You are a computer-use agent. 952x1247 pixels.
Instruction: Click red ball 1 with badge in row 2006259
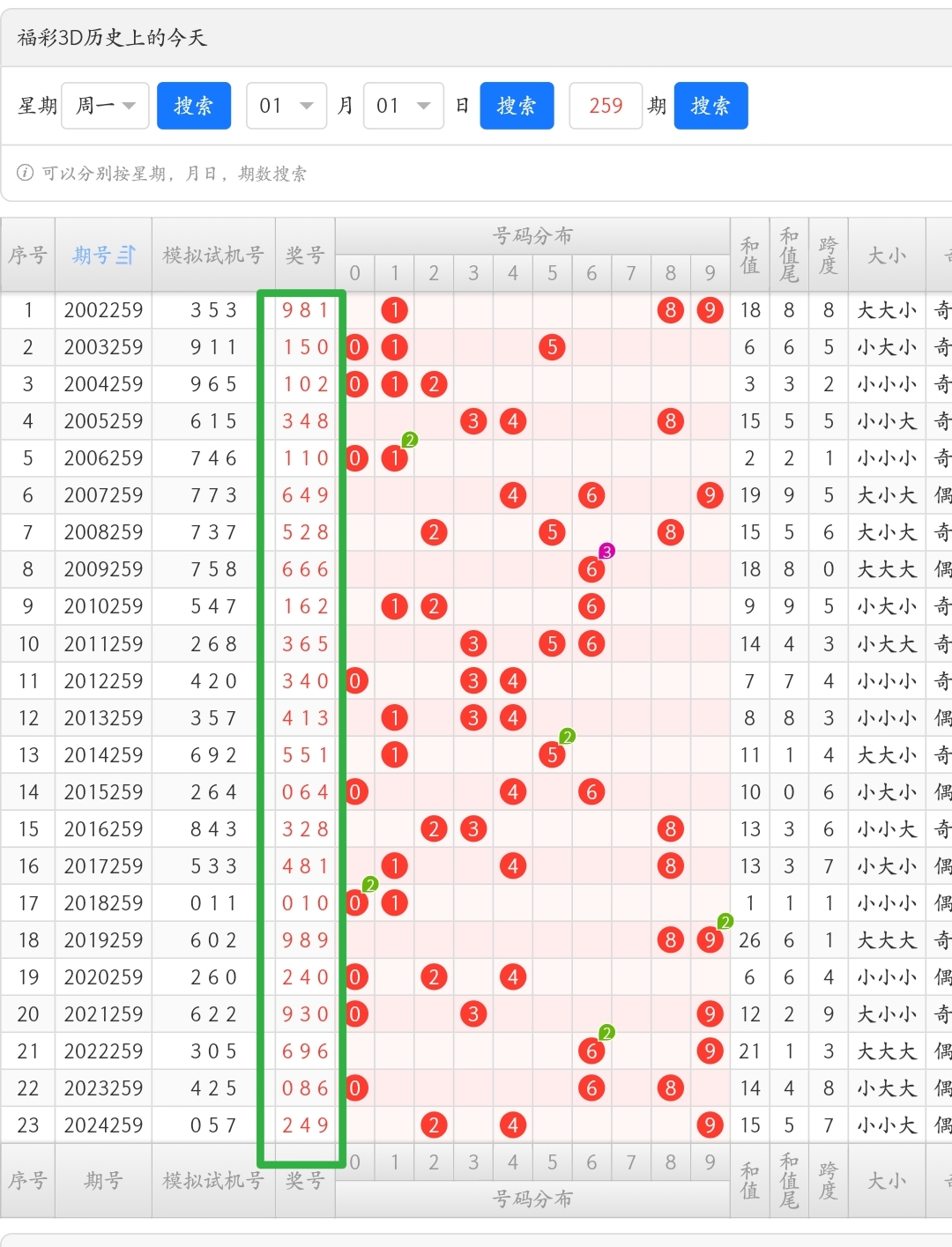point(395,458)
